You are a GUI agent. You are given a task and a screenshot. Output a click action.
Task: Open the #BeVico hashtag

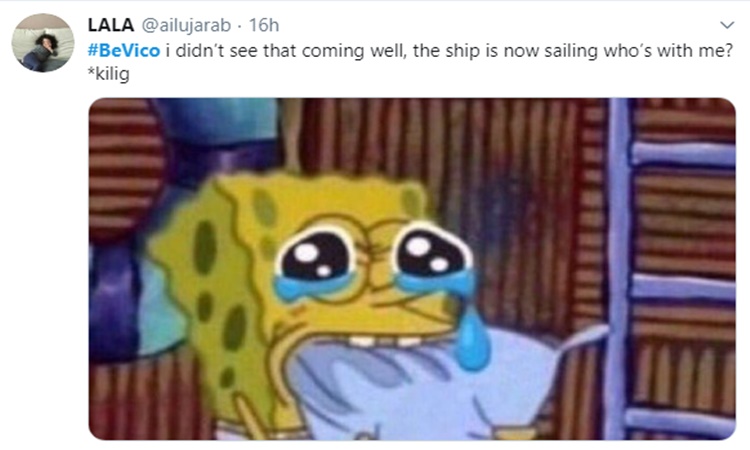click(x=124, y=50)
